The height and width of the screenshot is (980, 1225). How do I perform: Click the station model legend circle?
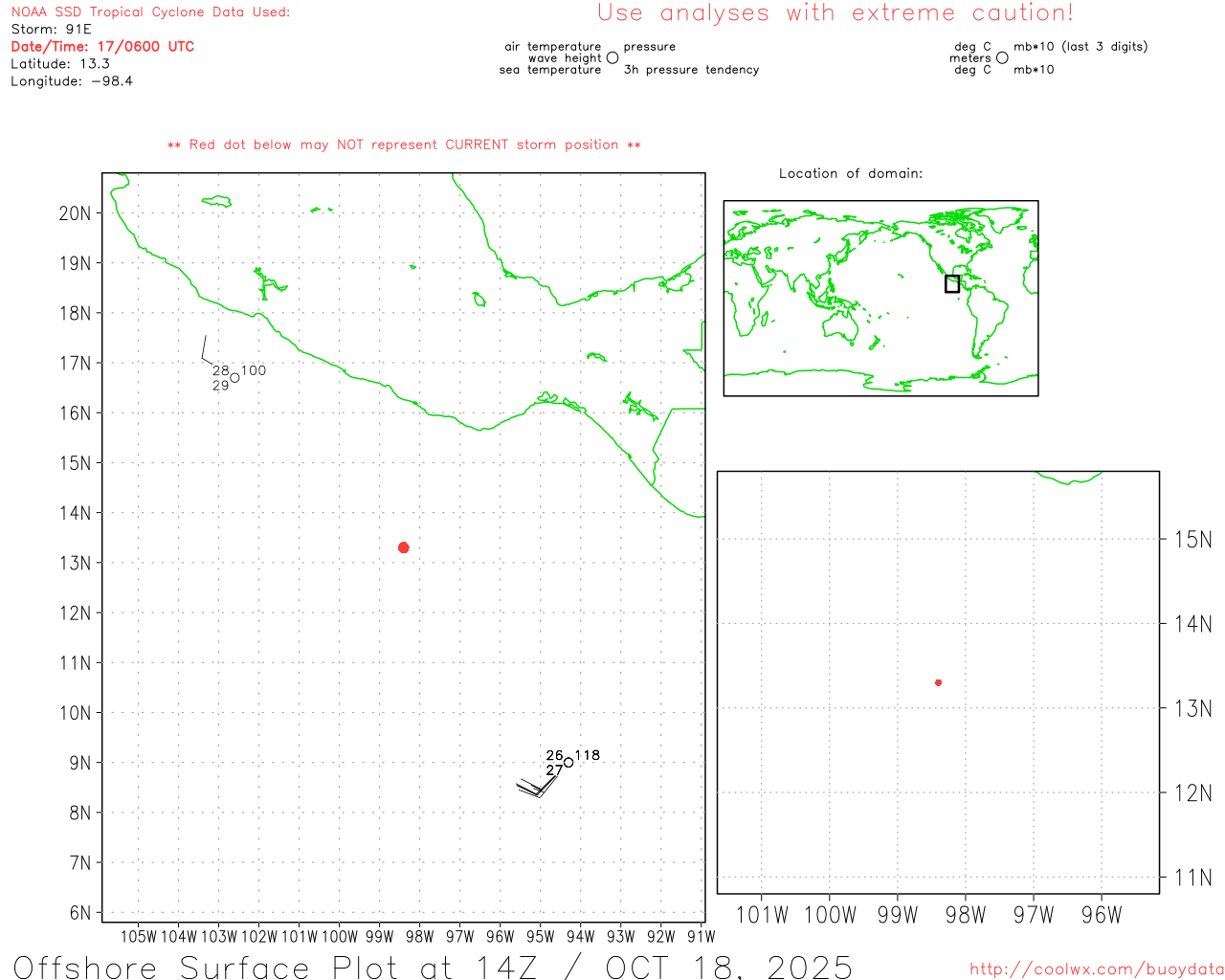[x=612, y=58]
